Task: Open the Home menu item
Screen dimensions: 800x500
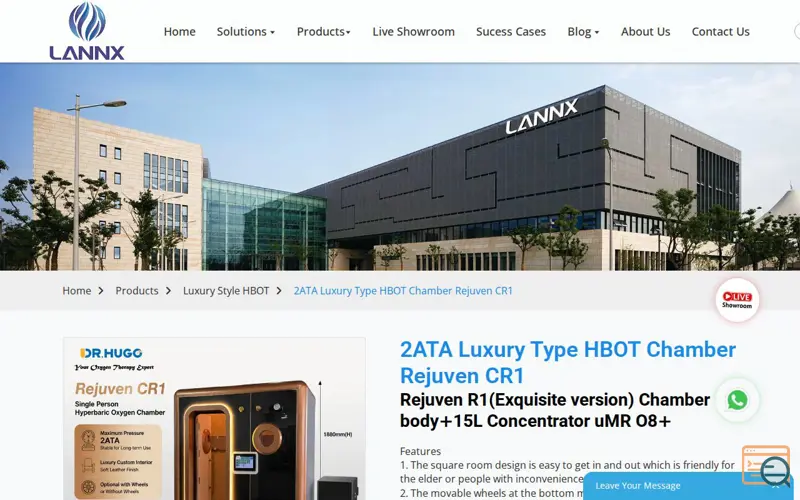Action: coord(180,32)
